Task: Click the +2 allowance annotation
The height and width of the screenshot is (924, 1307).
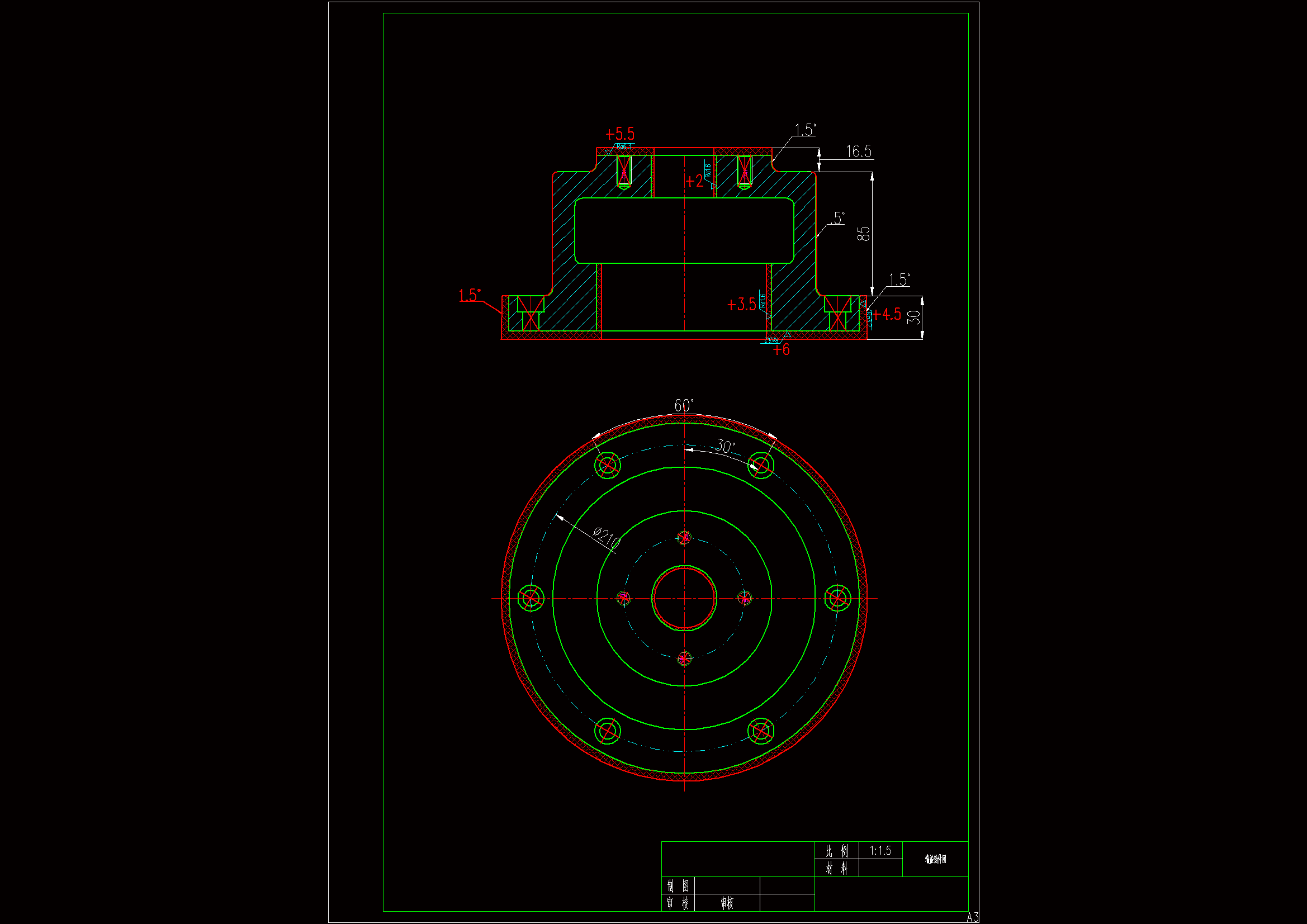Action: point(694,181)
